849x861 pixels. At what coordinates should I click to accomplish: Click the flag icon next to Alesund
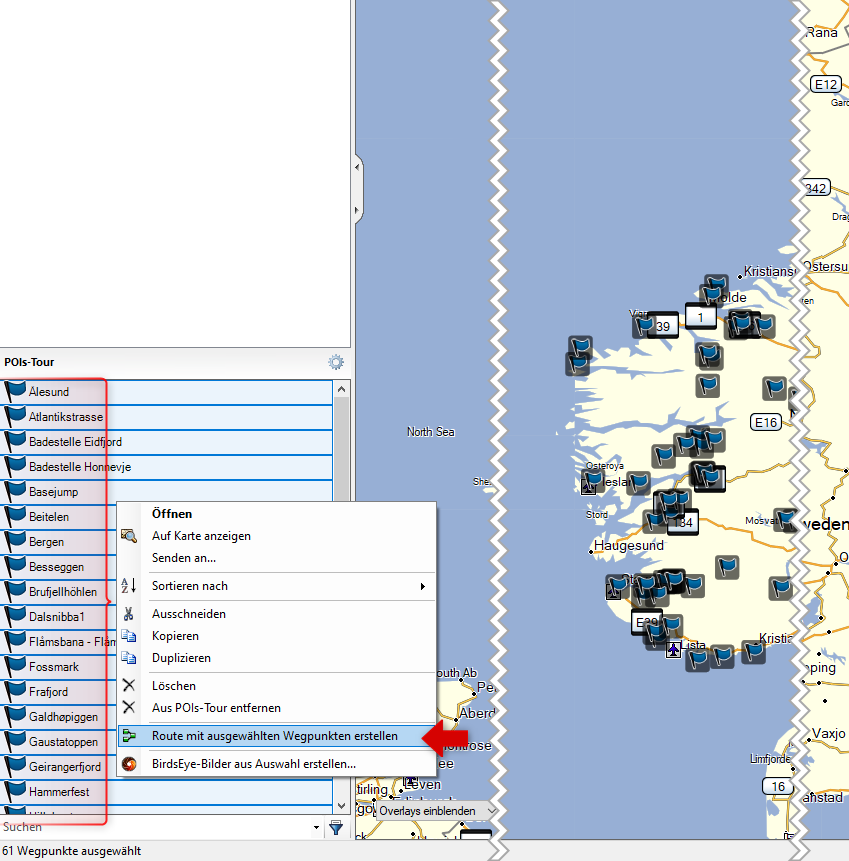coord(15,391)
